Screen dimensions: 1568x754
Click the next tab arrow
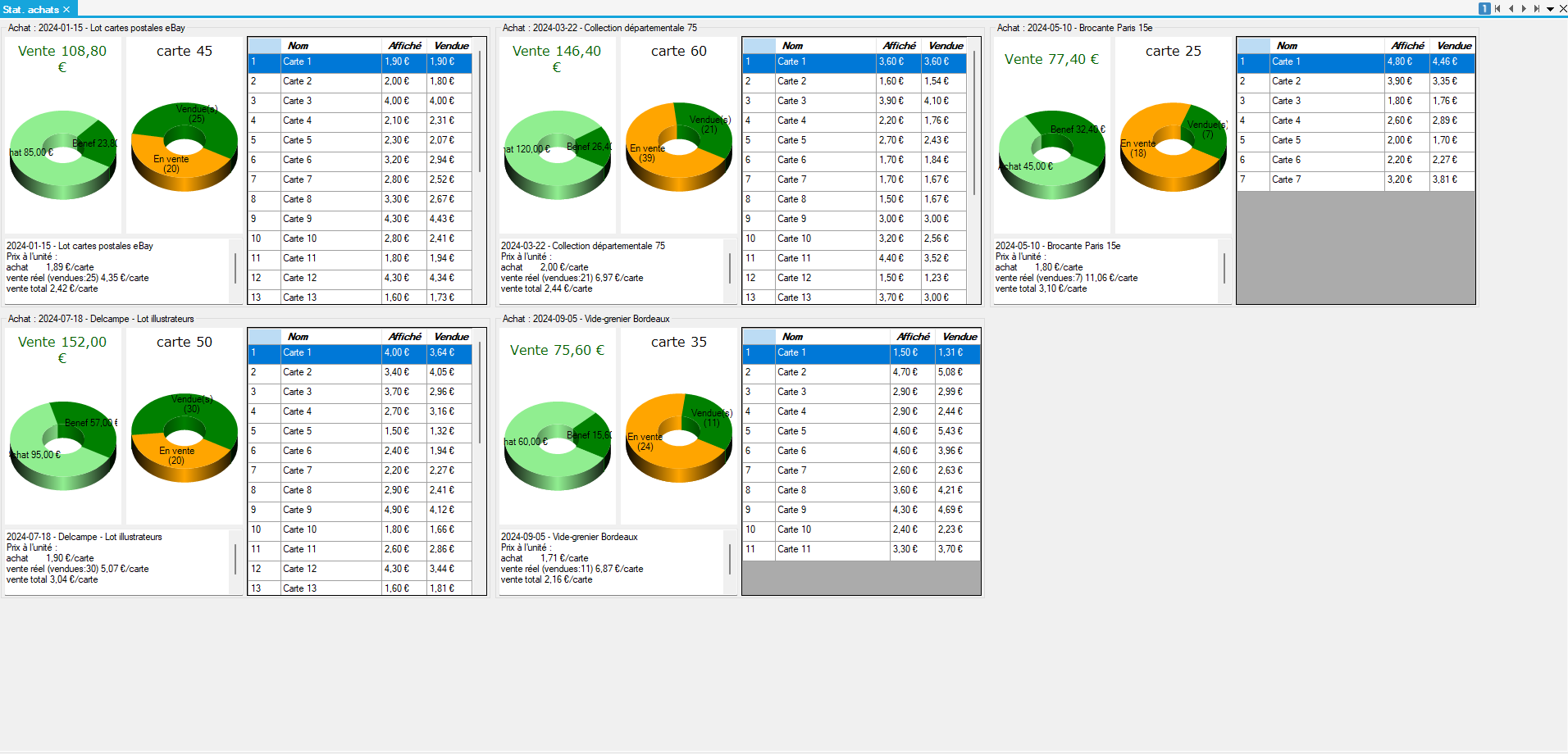1524,9
